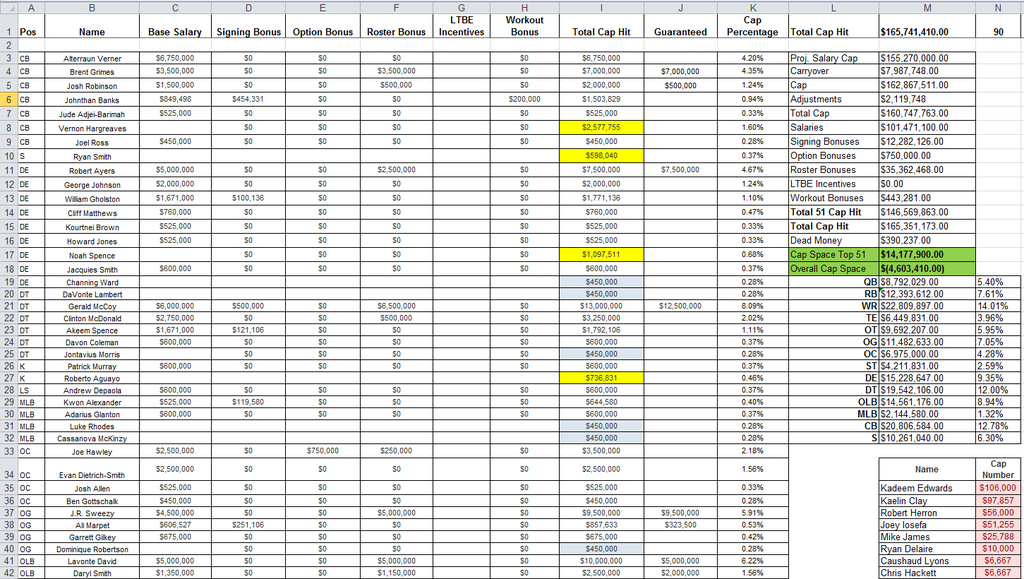1024x579 pixels.
Task: Select row 6 header
Action: point(9,99)
